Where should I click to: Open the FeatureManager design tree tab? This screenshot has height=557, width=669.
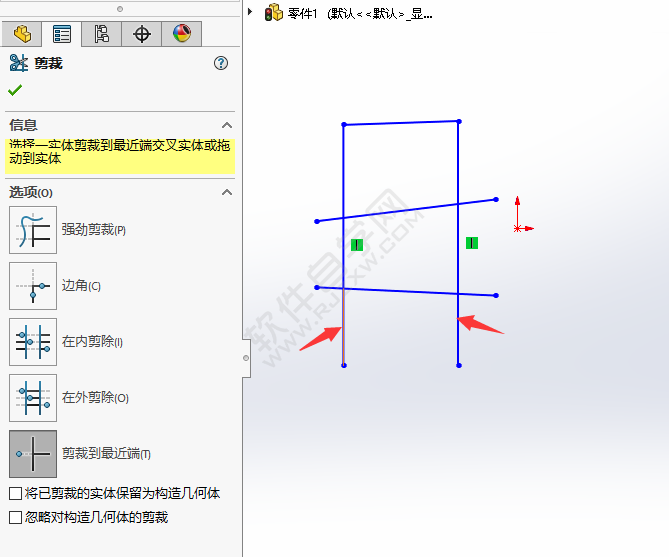pyautogui.click(x=22, y=34)
